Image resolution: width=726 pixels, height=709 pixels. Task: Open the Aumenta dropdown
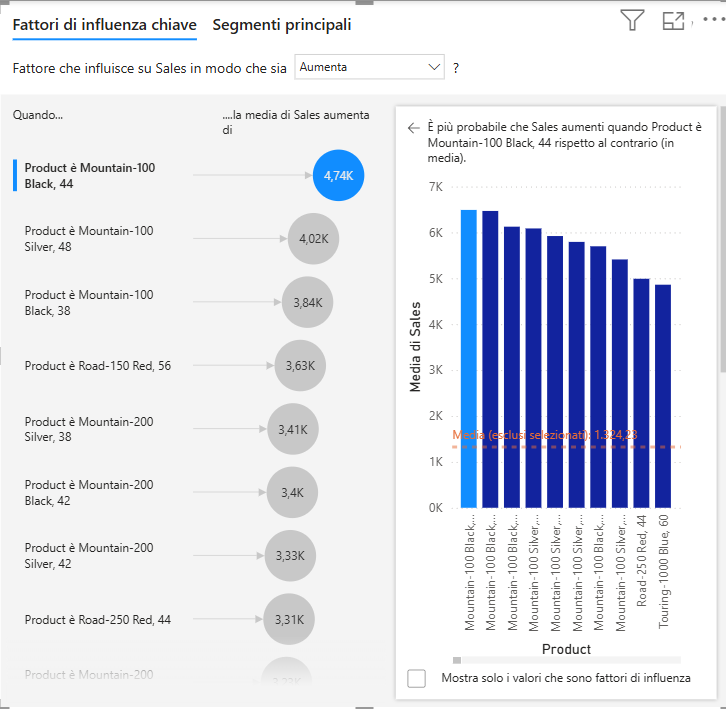[369, 67]
